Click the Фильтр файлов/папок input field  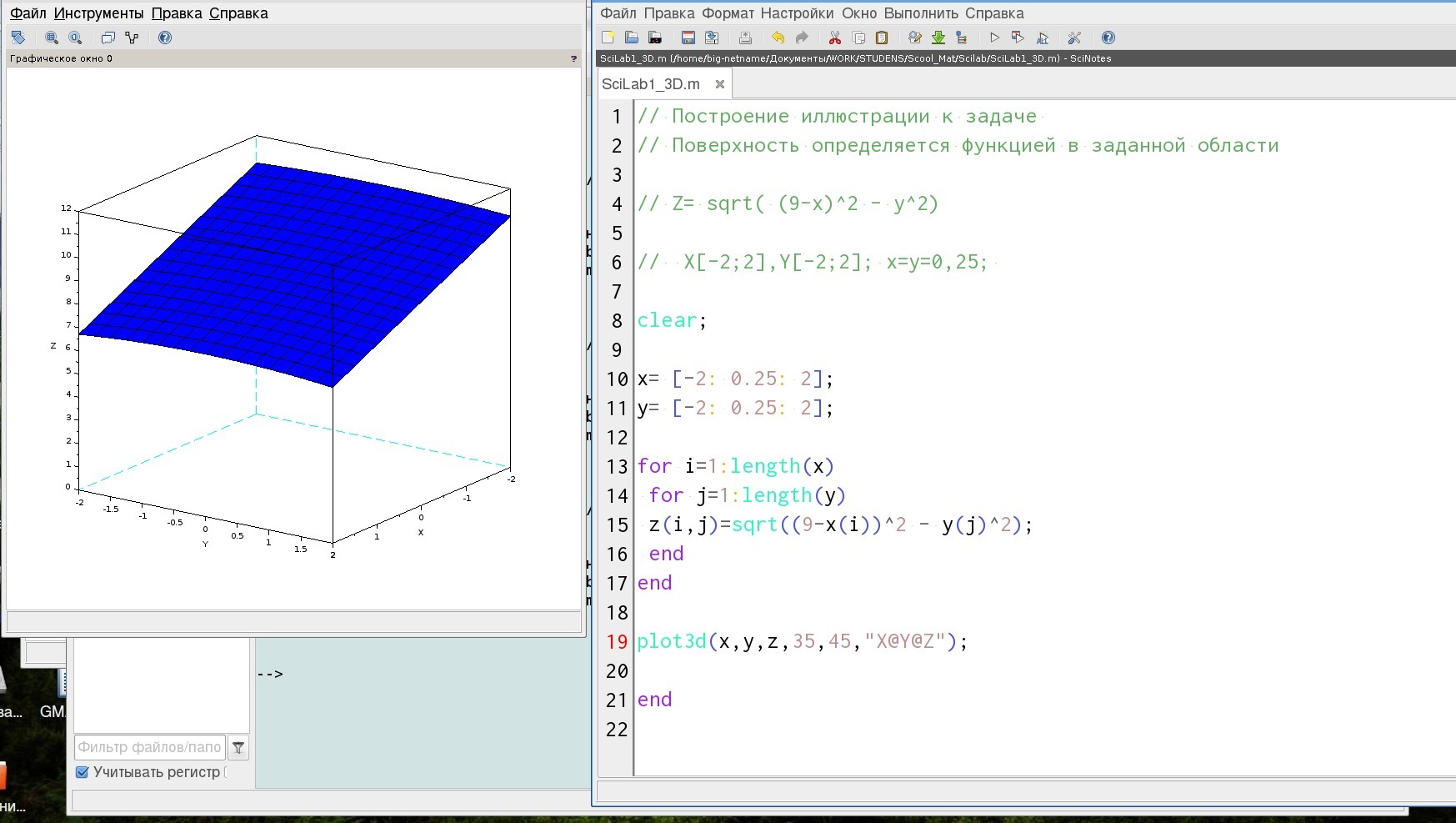click(x=150, y=747)
